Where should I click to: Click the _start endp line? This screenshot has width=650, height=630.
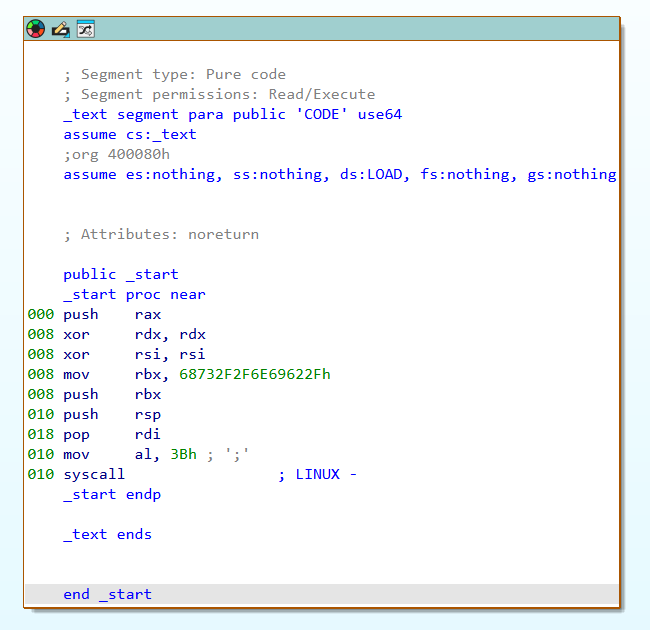(112, 494)
